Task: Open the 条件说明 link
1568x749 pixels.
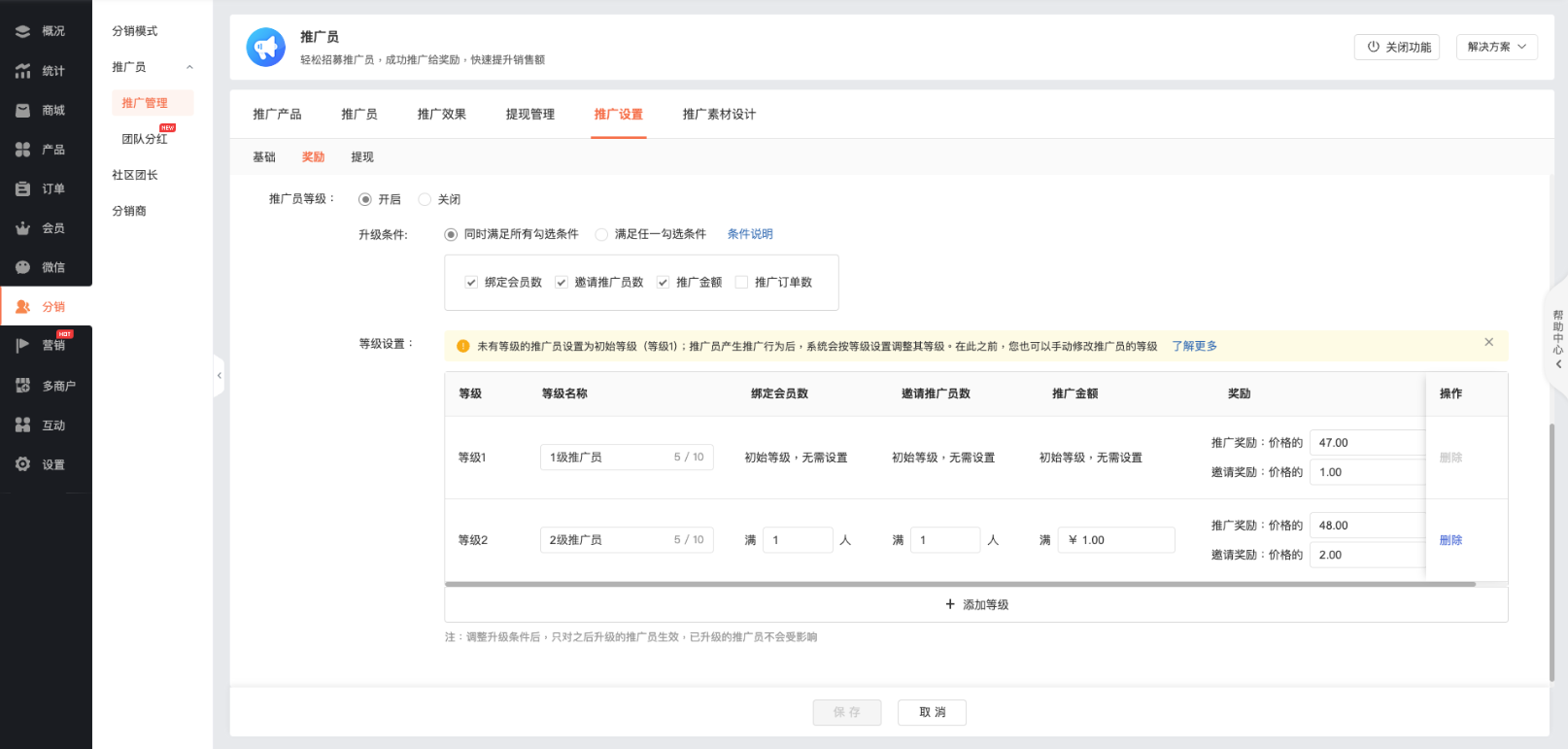Action: point(749,234)
